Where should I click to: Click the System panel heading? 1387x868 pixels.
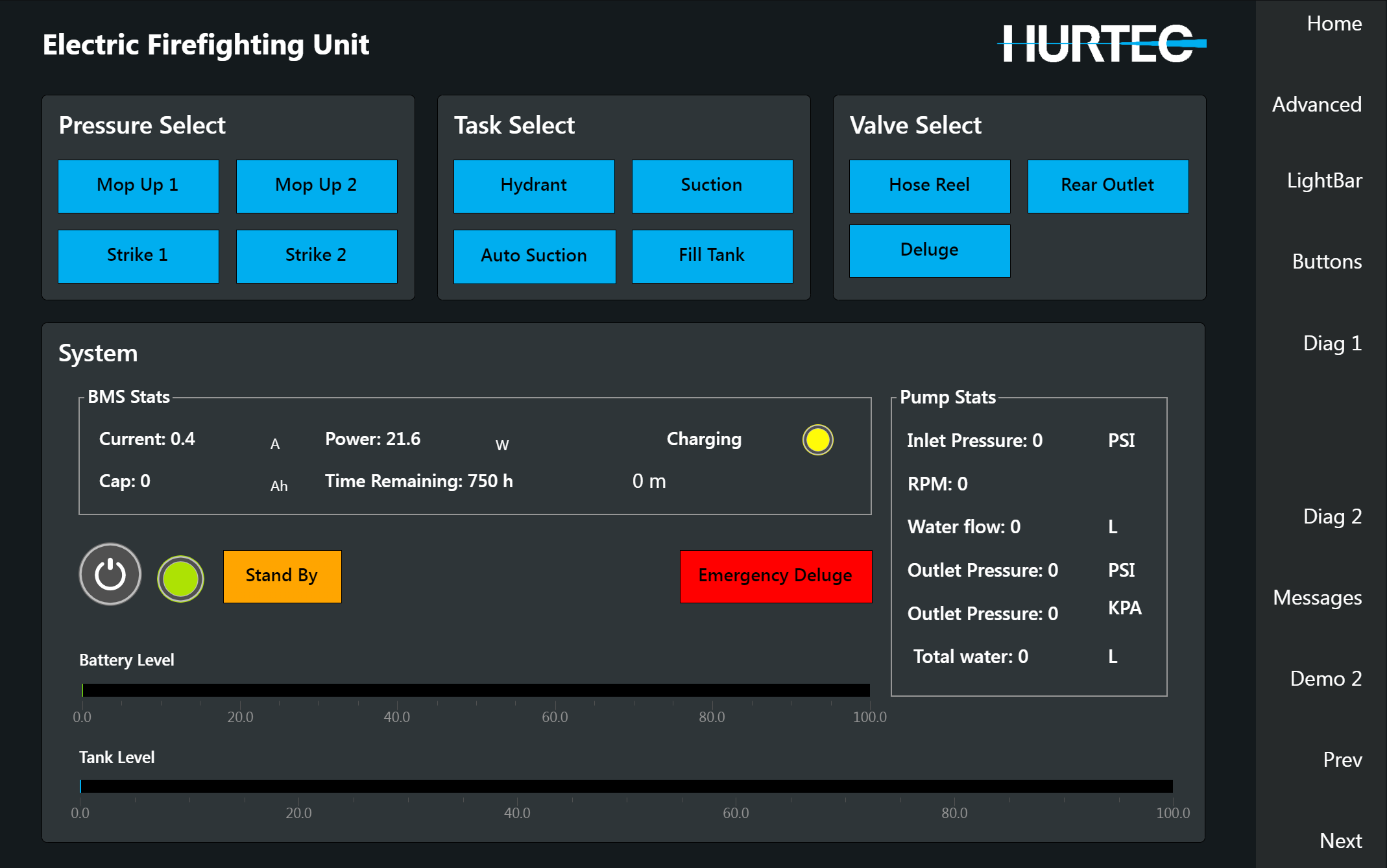click(98, 354)
